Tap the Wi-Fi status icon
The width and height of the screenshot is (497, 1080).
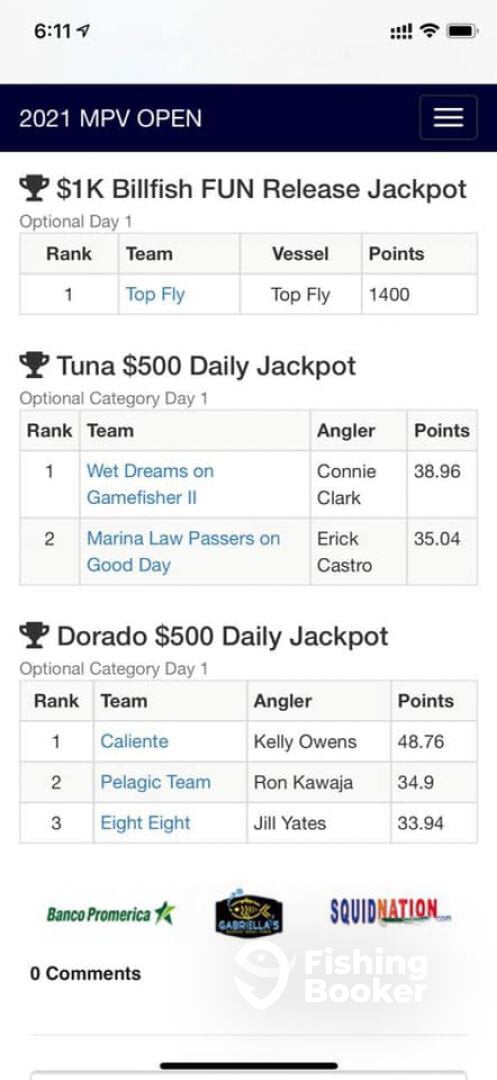[x=430, y=31]
